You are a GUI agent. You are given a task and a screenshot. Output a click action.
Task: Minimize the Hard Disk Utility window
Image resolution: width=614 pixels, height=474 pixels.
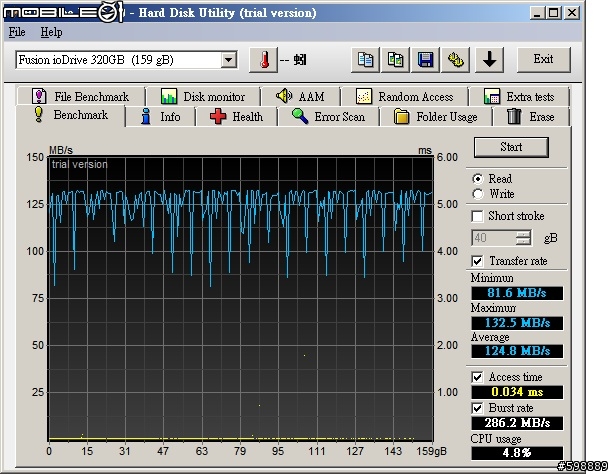point(537,13)
